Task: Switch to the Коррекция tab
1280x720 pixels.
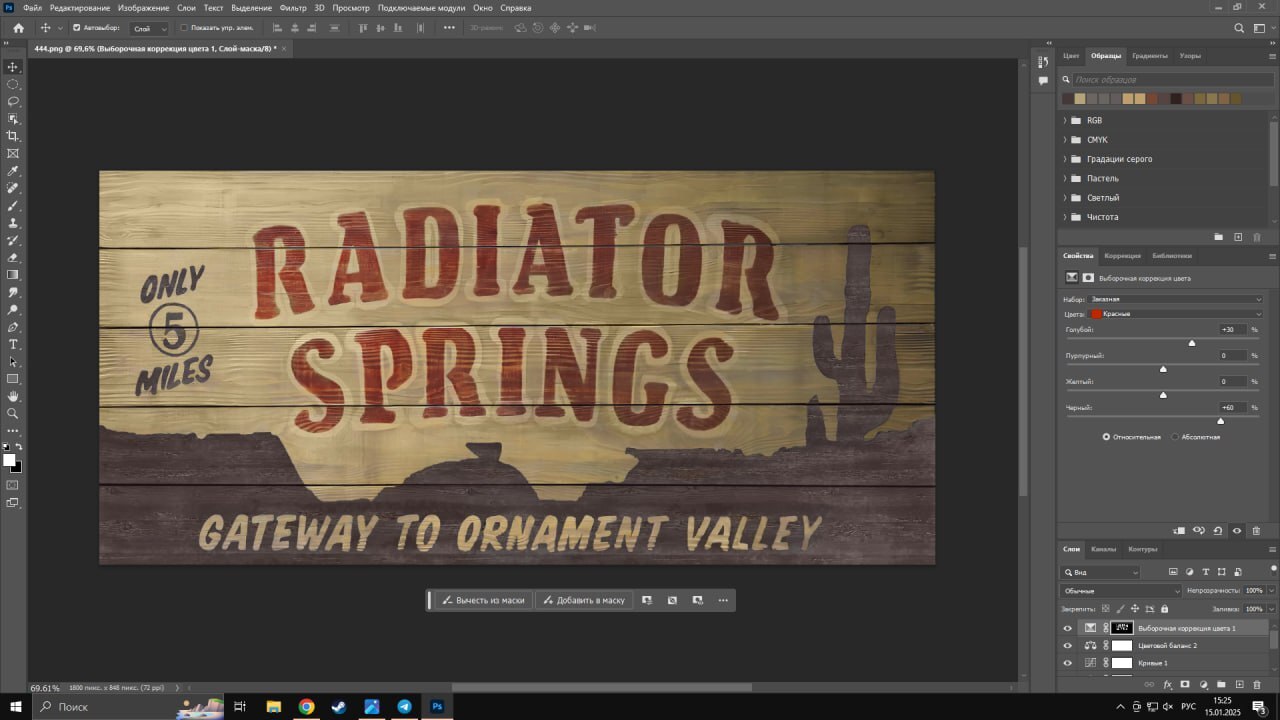Action: (x=1123, y=256)
